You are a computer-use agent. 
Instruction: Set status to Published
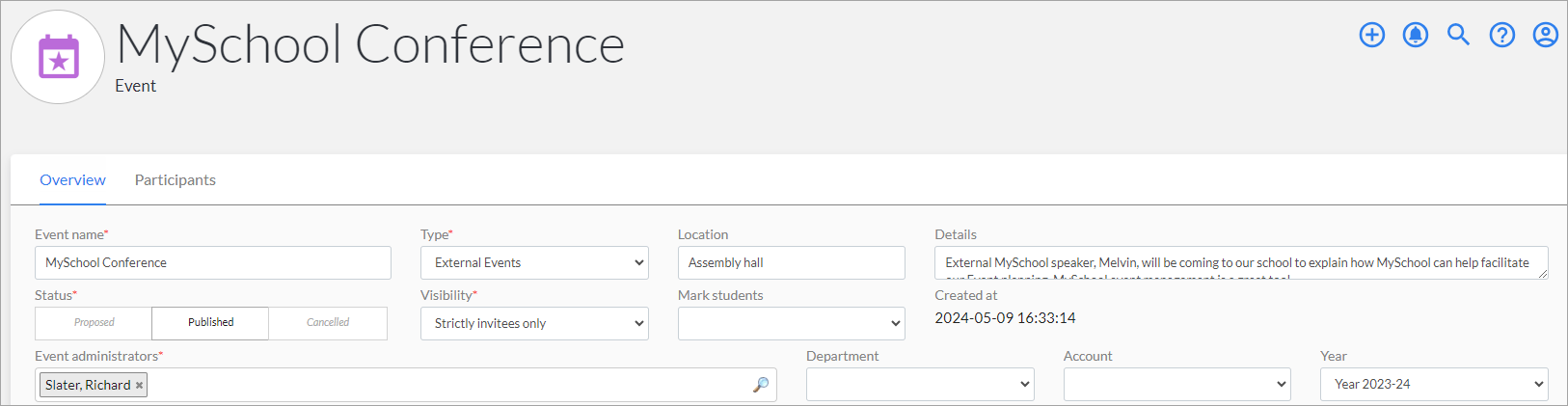click(210, 323)
